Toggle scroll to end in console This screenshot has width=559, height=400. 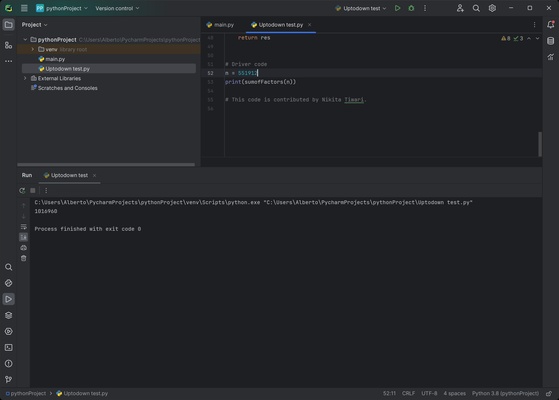point(24,237)
